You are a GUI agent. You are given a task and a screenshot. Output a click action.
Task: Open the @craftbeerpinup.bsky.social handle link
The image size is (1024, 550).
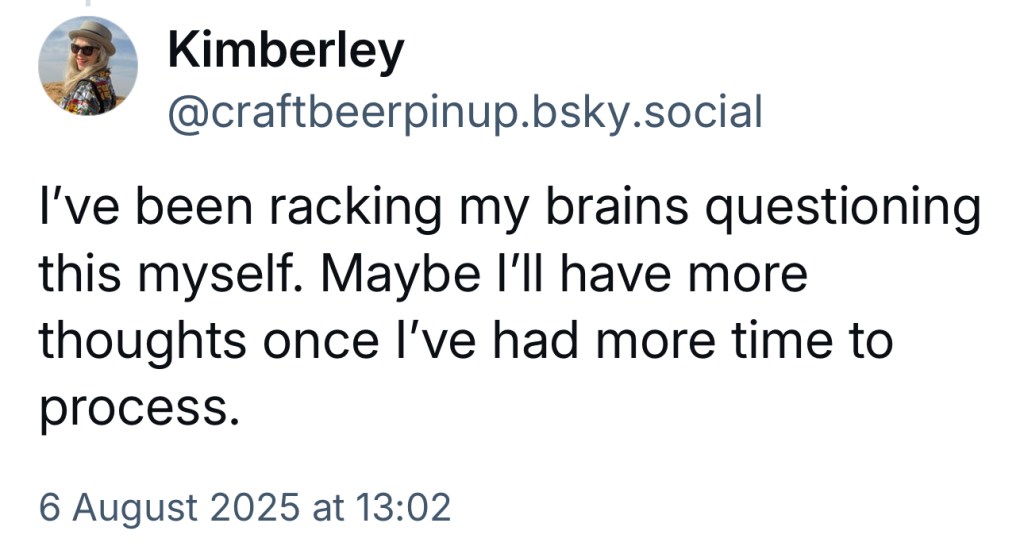(465, 112)
